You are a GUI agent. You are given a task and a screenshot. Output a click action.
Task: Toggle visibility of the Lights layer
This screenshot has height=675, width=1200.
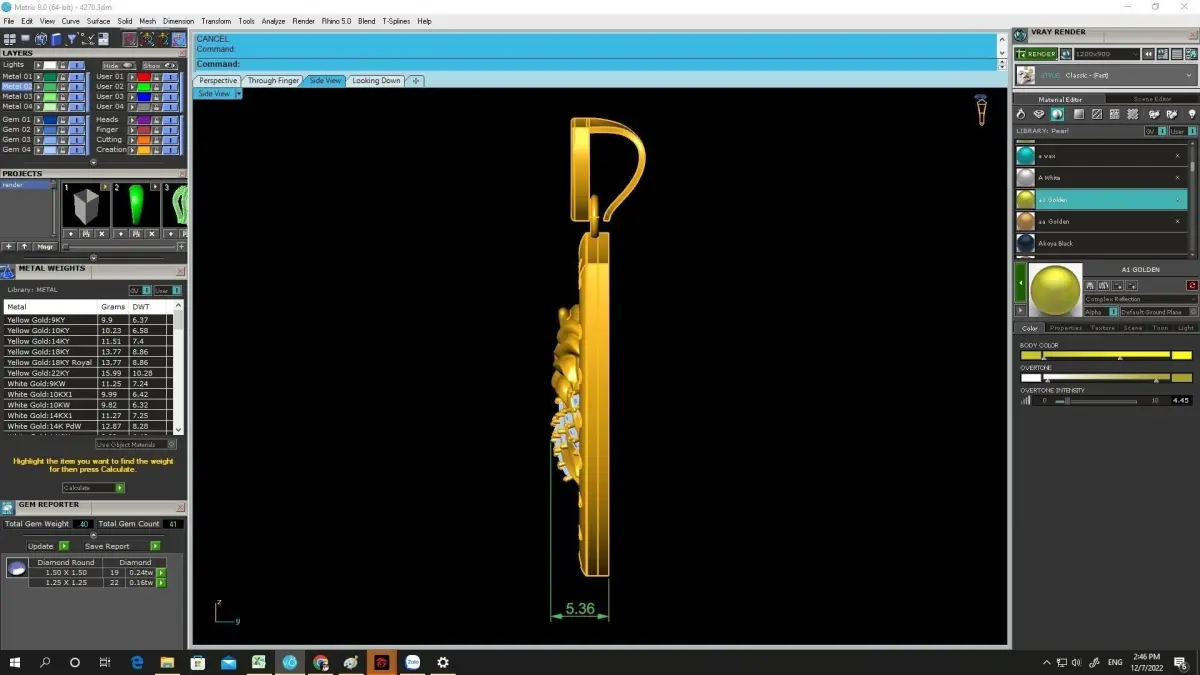(76, 65)
